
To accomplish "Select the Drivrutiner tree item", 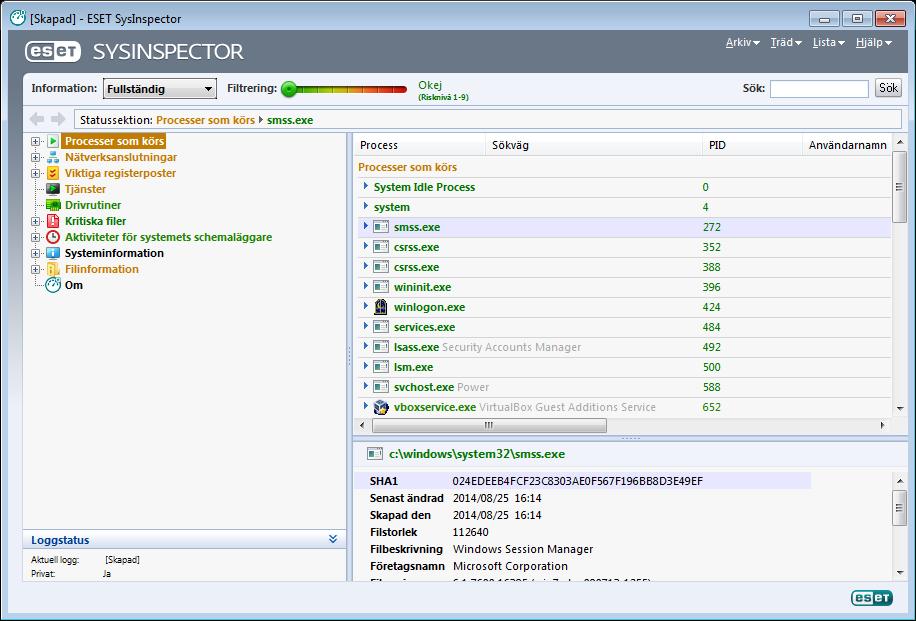I will [x=93, y=205].
